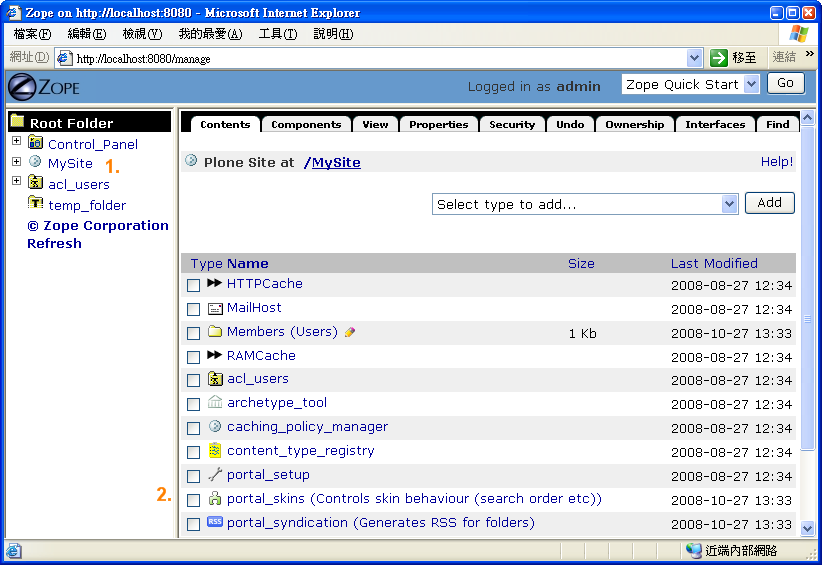822x565 pixels.
Task: Open the /MySite link
Action: pyautogui.click(x=332, y=162)
